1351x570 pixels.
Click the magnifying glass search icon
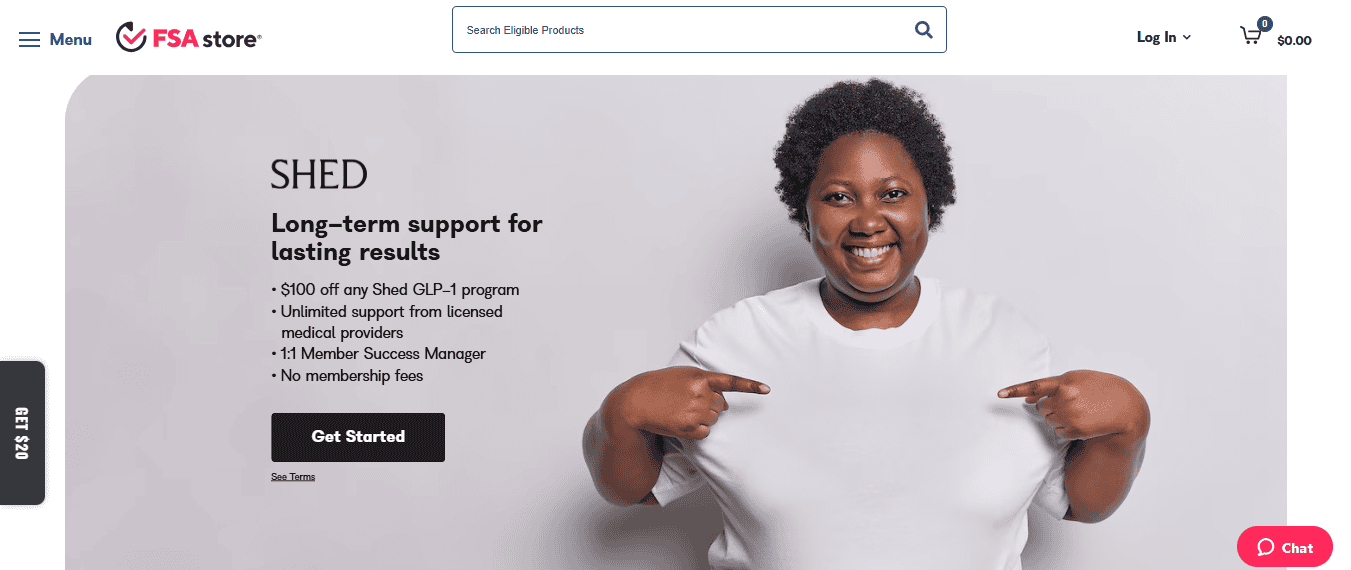[x=924, y=30]
